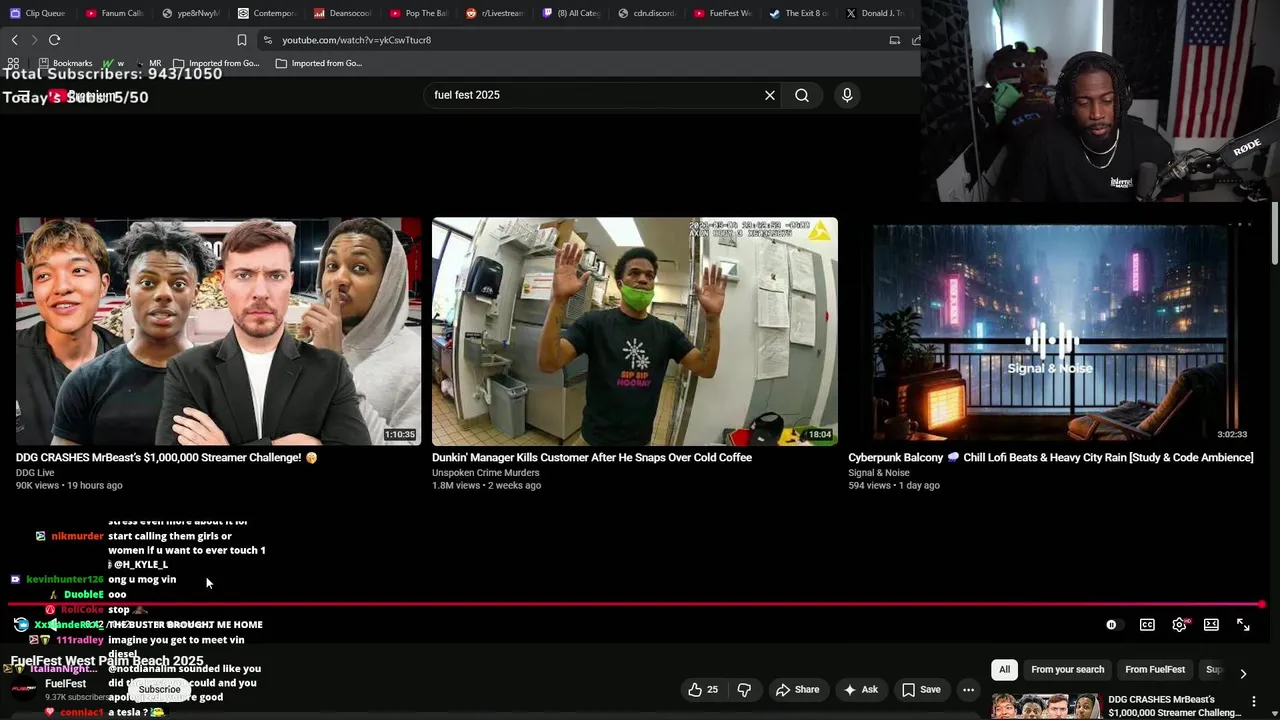Click the page scrollbar on right edge
This screenshot has width=1280, height=720.
1275,232
